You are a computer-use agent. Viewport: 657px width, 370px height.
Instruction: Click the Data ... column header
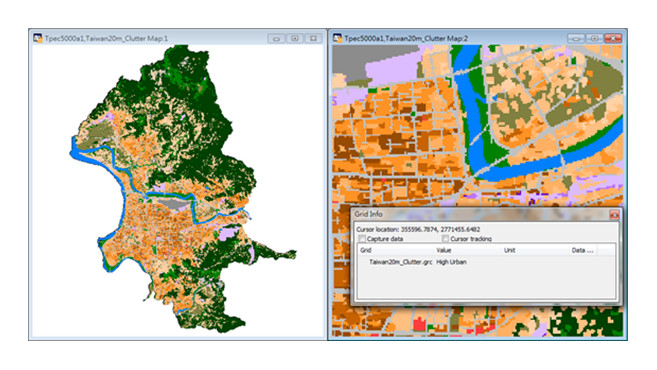[x=582, y=250]
